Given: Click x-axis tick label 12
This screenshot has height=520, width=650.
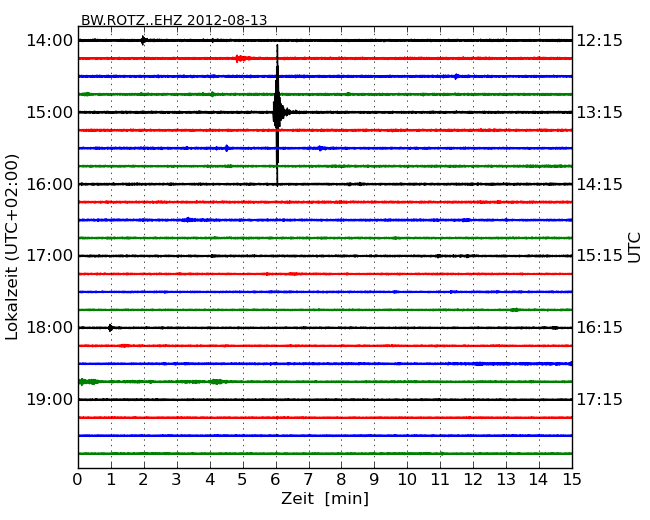Looking at the screenshot, I should tap(473, 480).
